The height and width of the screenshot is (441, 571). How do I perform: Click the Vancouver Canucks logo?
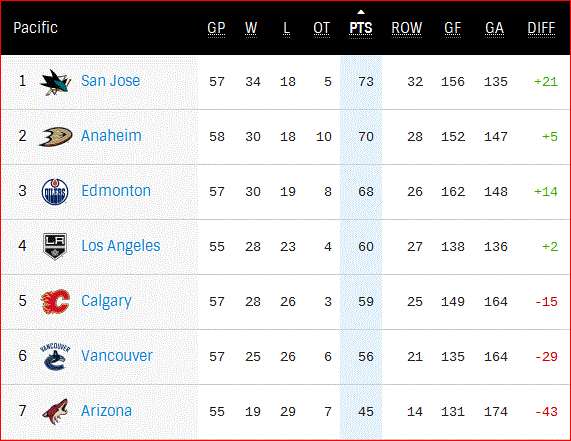[55, 357]
